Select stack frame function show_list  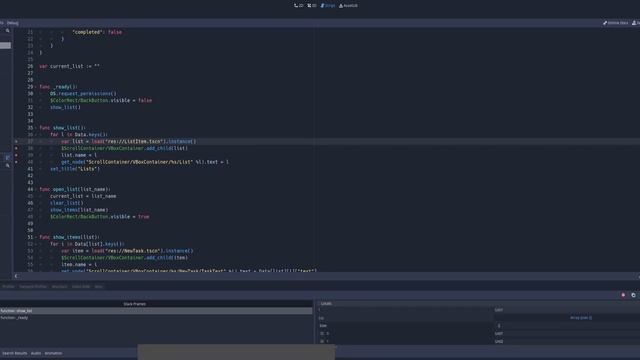156,311
